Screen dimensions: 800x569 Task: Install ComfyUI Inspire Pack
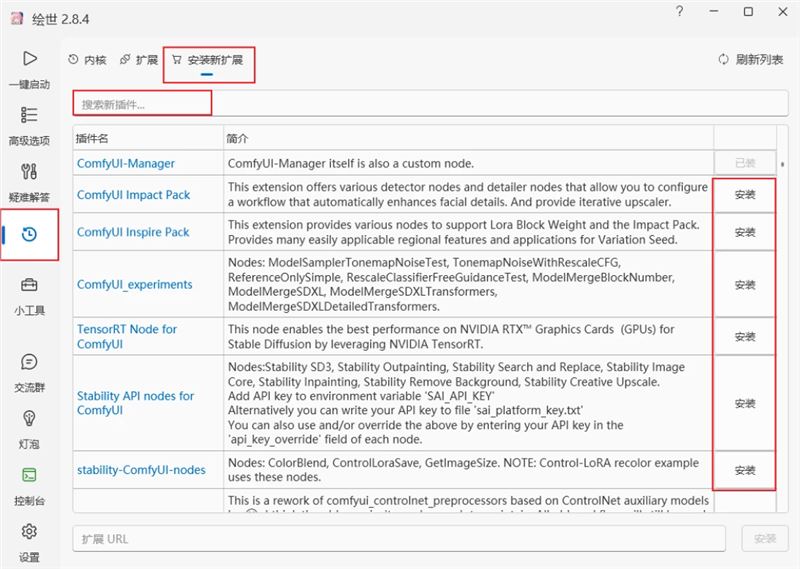(745, 233)
